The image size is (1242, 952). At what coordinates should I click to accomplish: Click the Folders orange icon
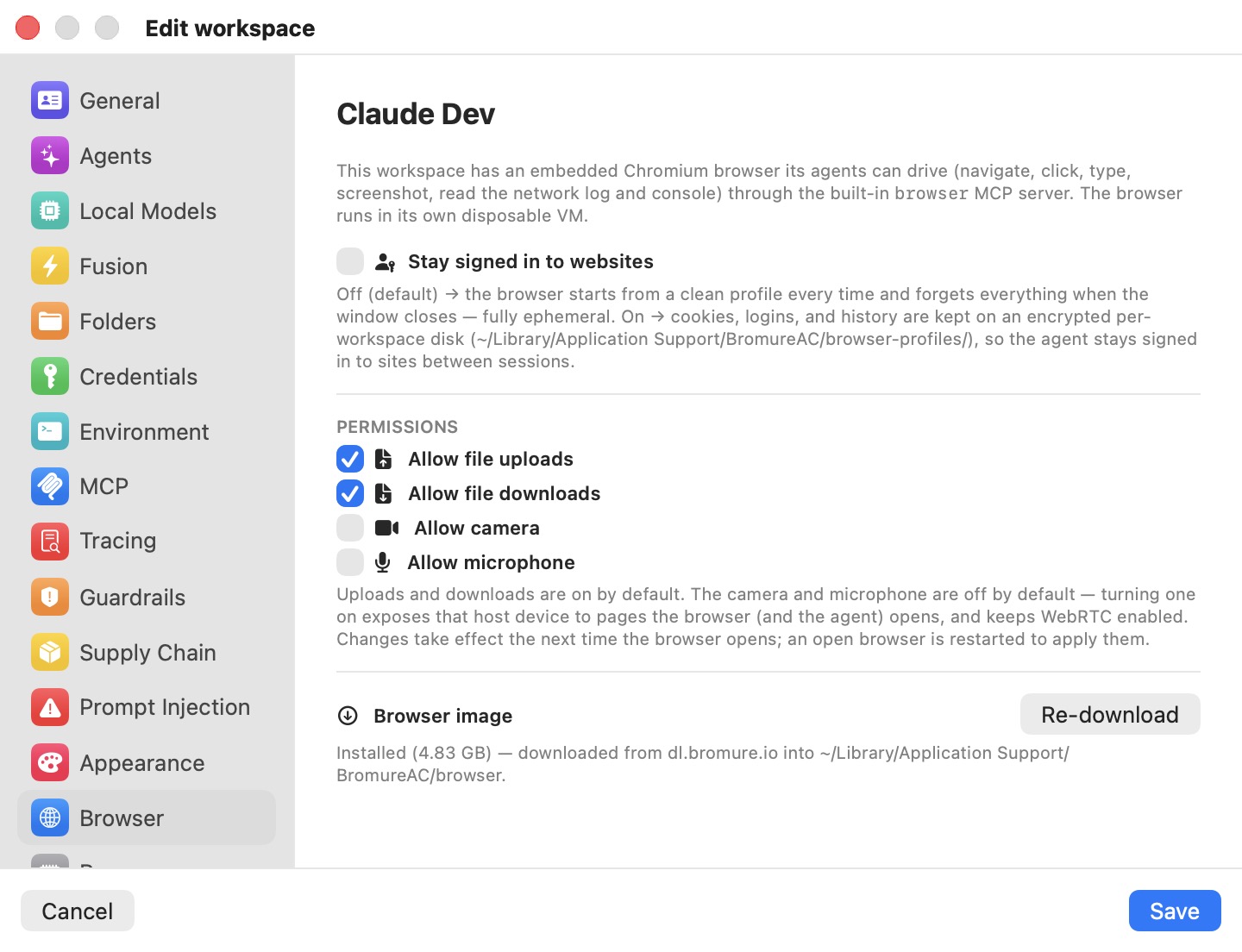click(50, 322)
